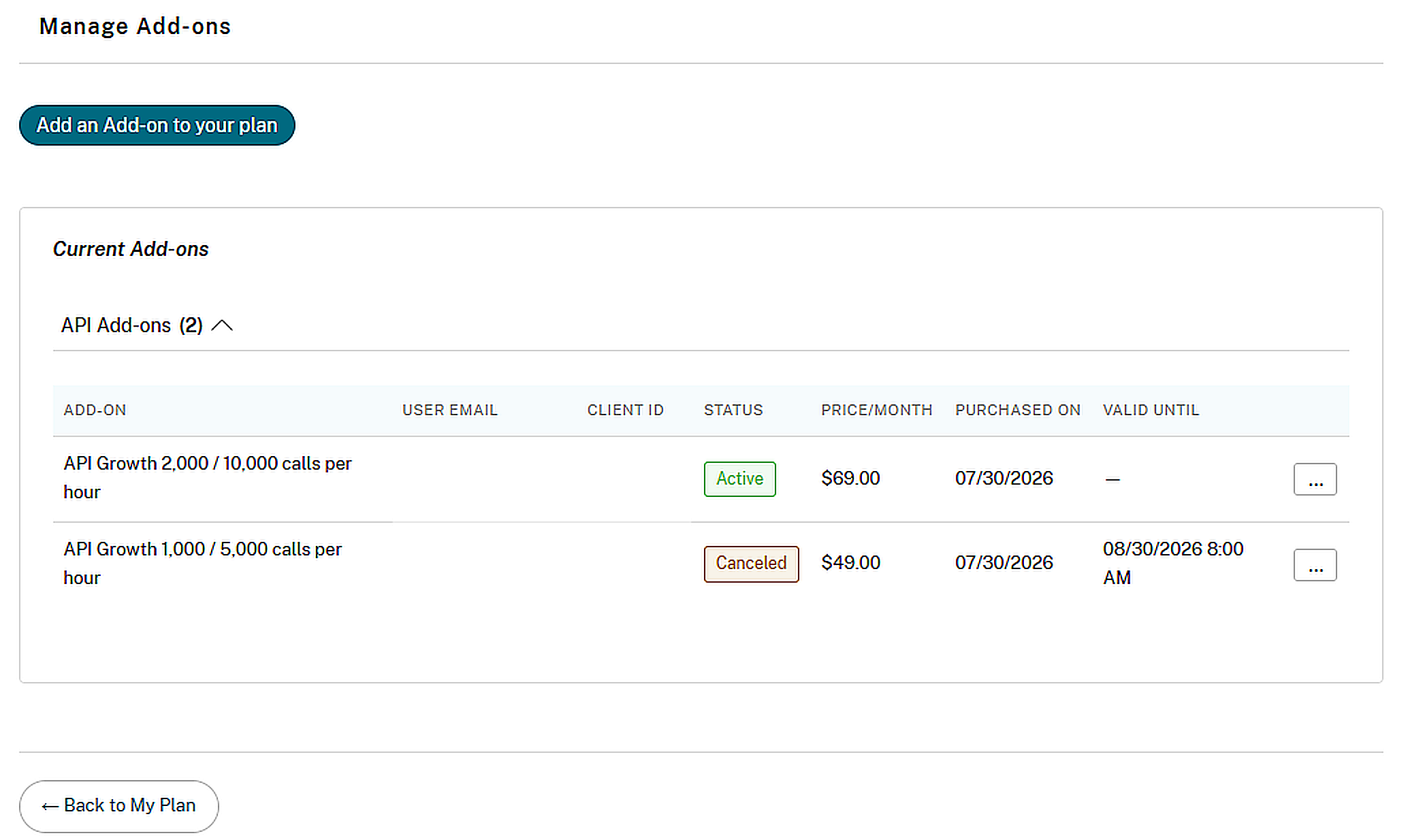
Task: Click the PURCHASED ON column header
Action: click(x=1017, y=410)
